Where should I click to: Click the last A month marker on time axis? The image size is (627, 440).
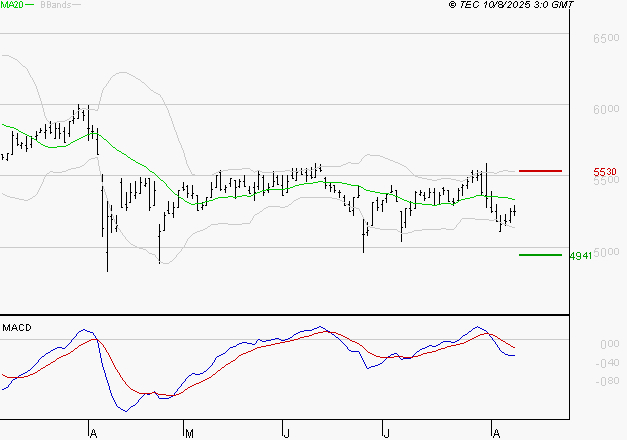[495, 432]
